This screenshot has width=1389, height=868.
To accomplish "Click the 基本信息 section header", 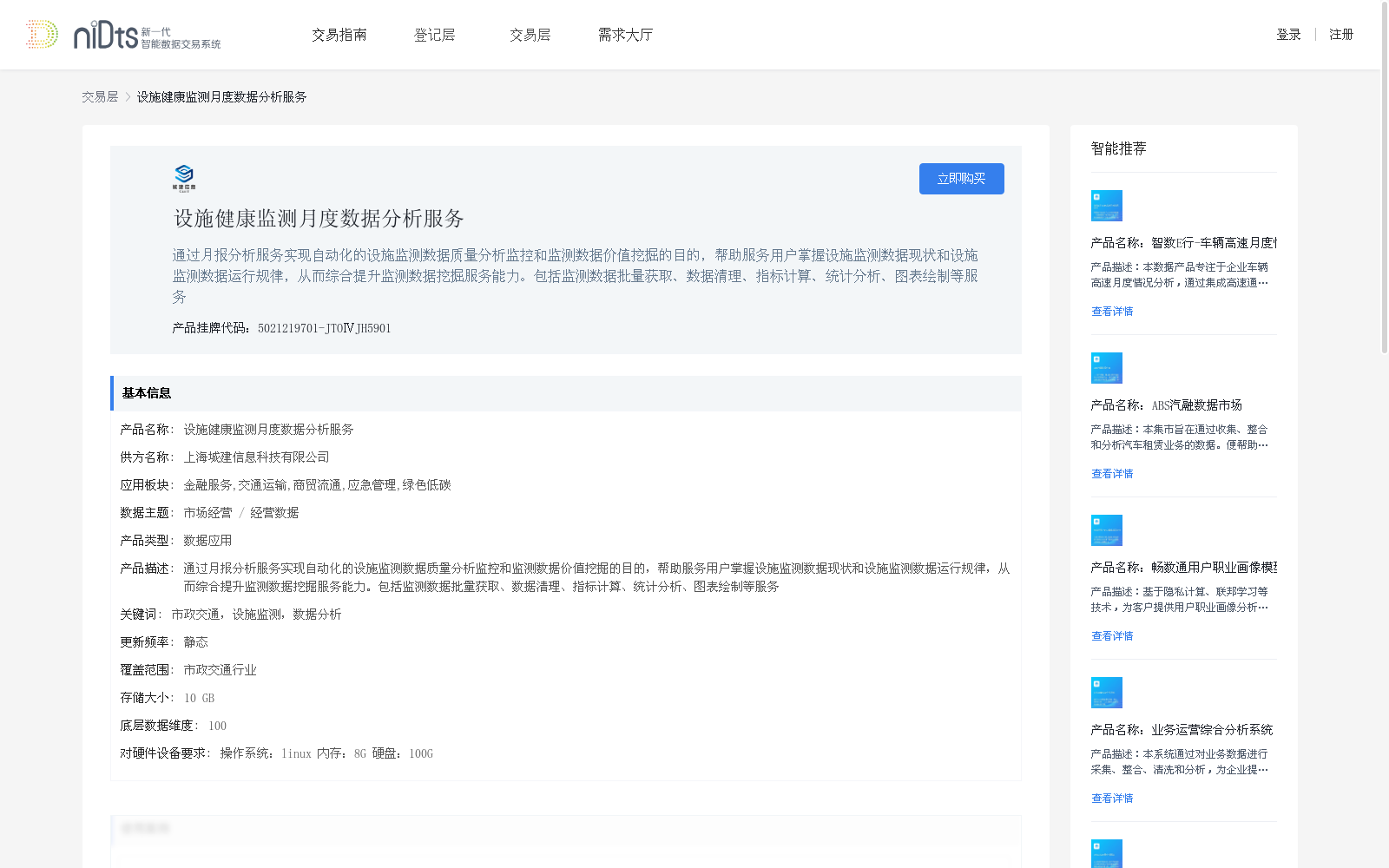I will coord(566,393).
